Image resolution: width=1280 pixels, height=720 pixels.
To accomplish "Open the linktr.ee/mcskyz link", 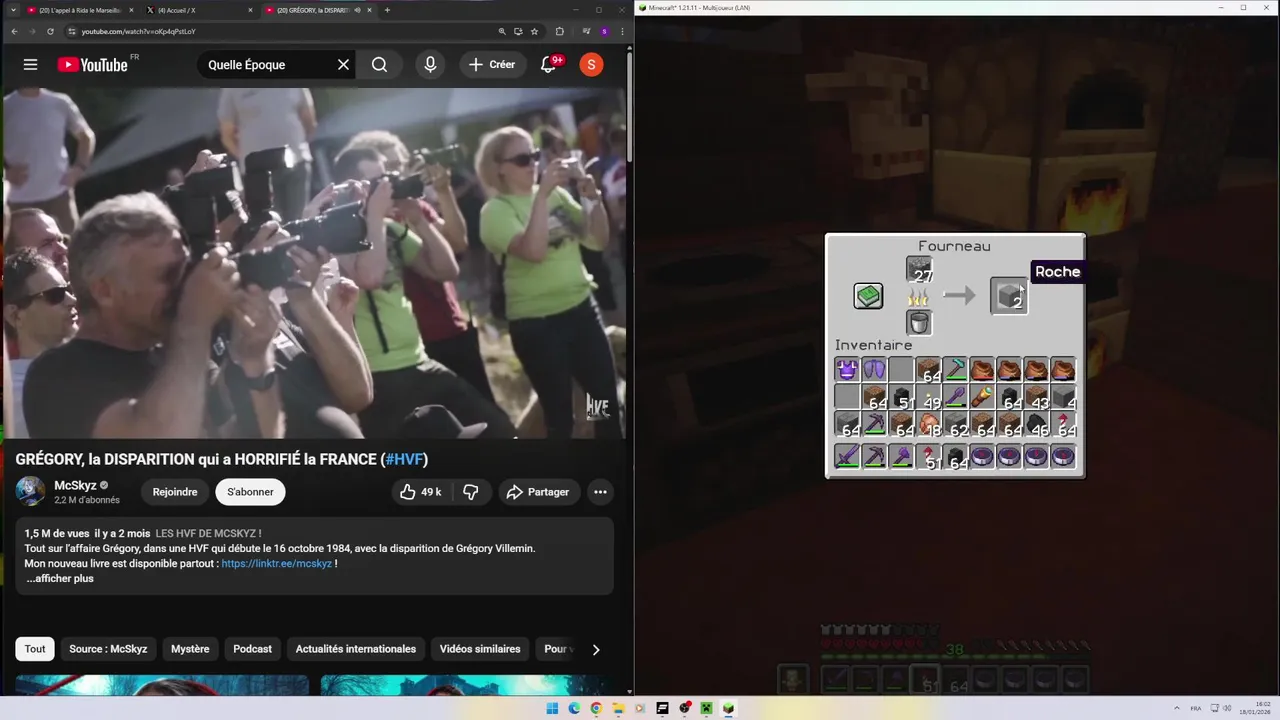I will coord(277,563).
